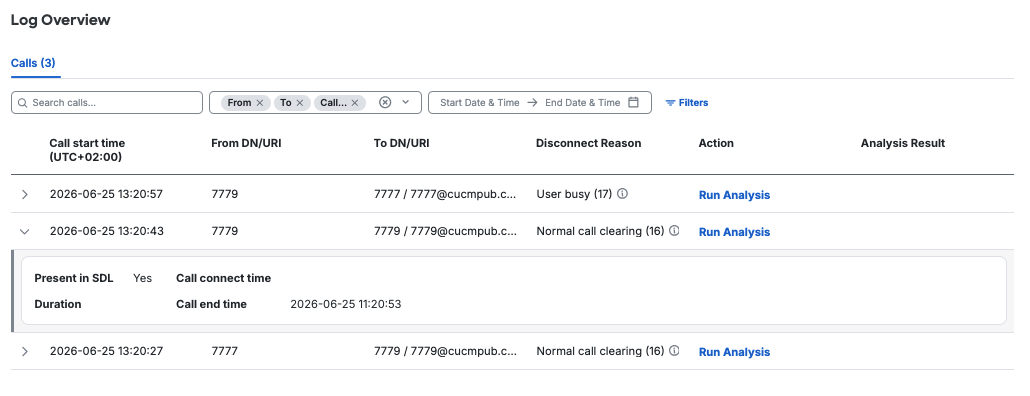Remove the From filter chip

click(259, 102)
